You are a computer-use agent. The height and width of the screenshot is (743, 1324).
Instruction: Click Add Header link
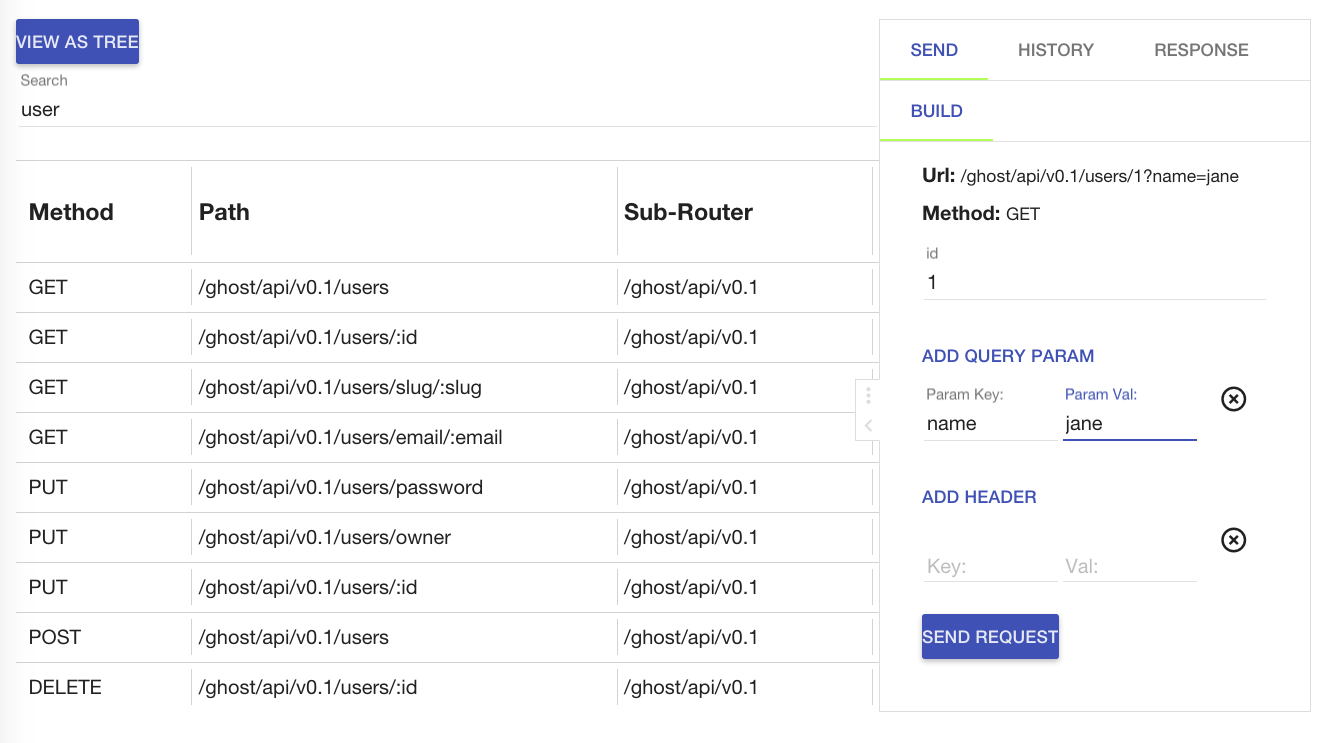[979, 497]
